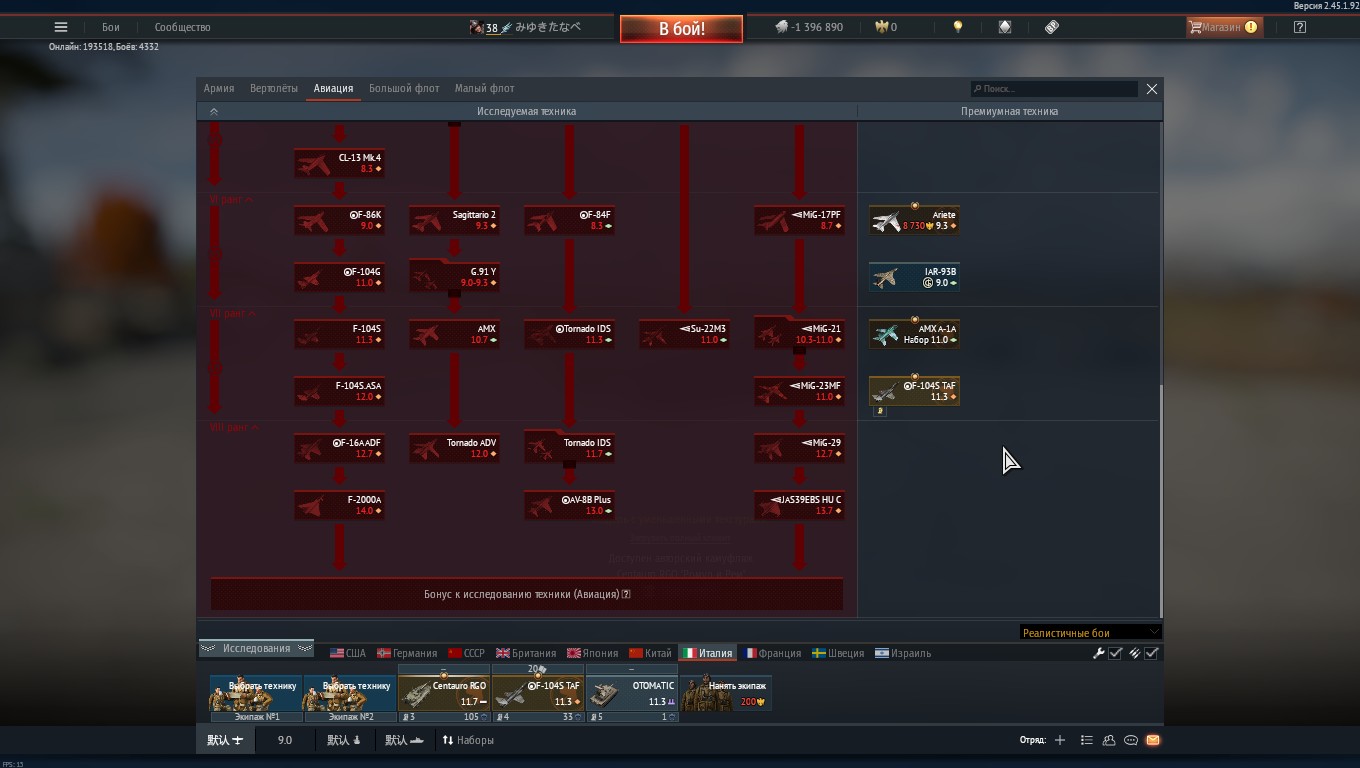Select the F-2000A aircraft

[339, 505]
